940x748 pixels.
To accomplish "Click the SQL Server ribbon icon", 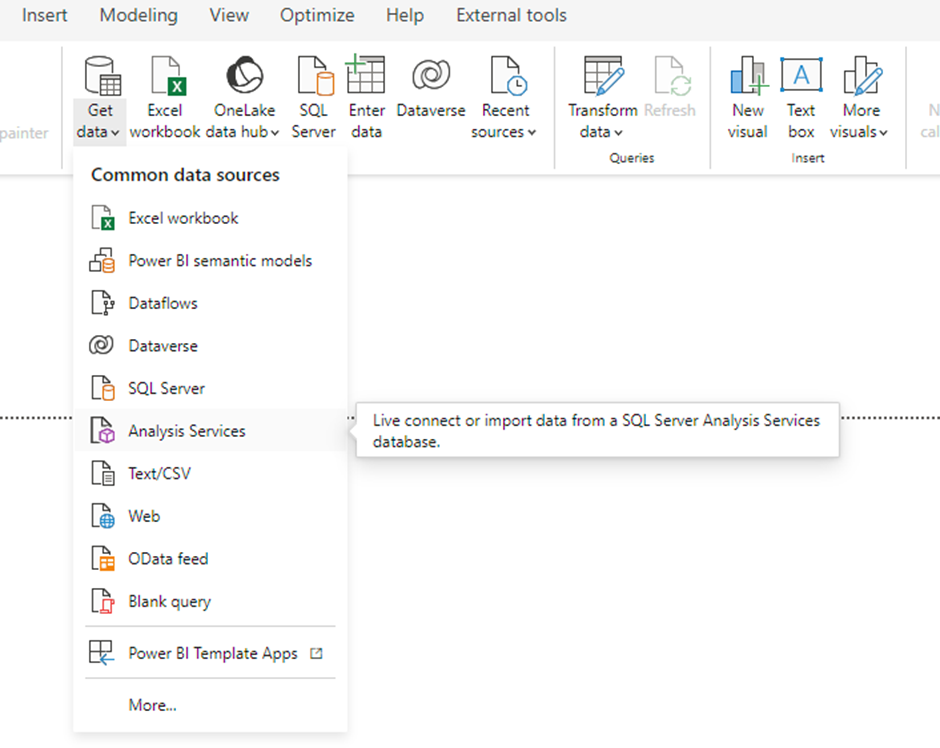I will [314, 77].
